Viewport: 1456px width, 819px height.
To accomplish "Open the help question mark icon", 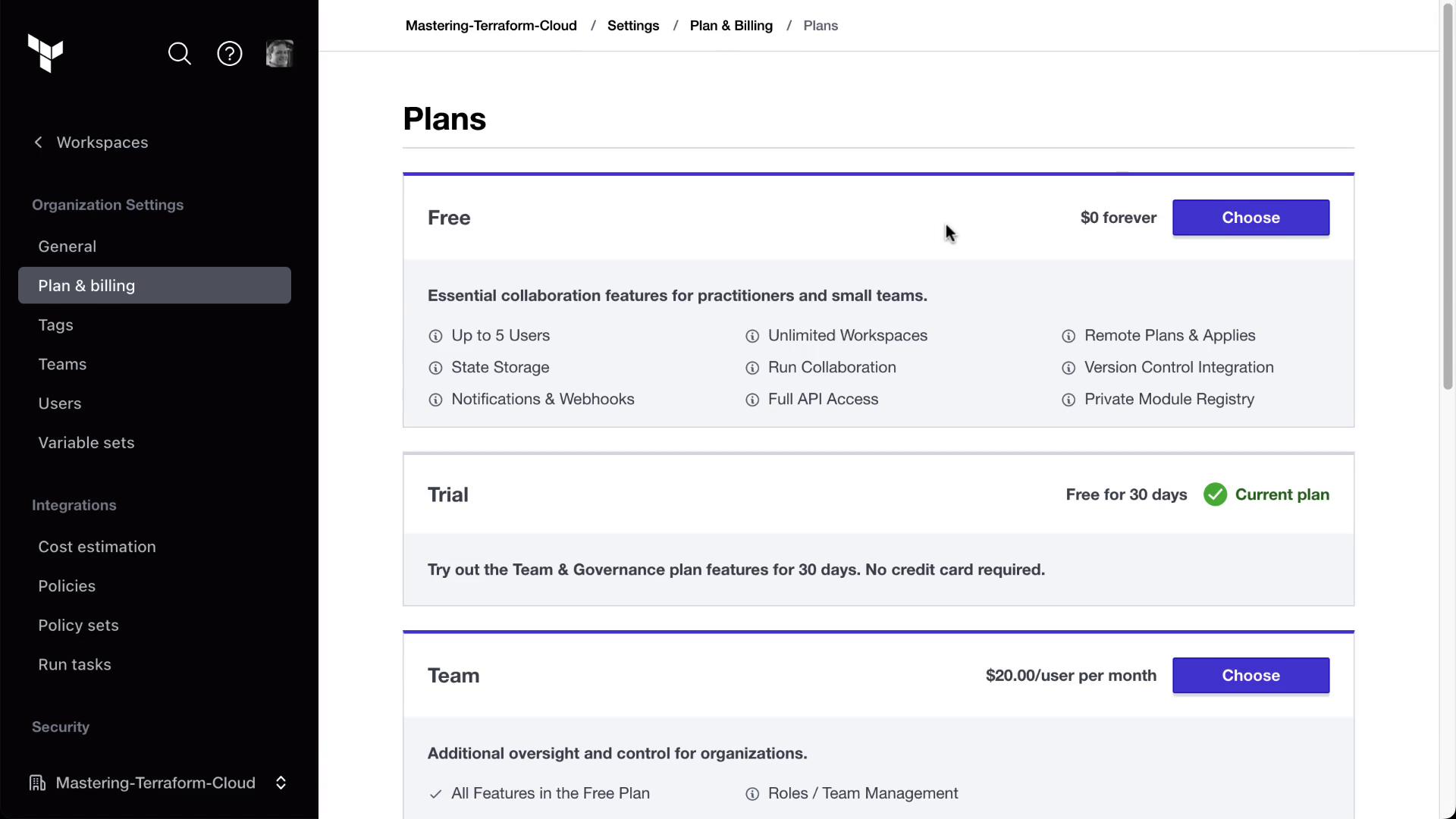I will pyautogui.click(x=230, y=54).
